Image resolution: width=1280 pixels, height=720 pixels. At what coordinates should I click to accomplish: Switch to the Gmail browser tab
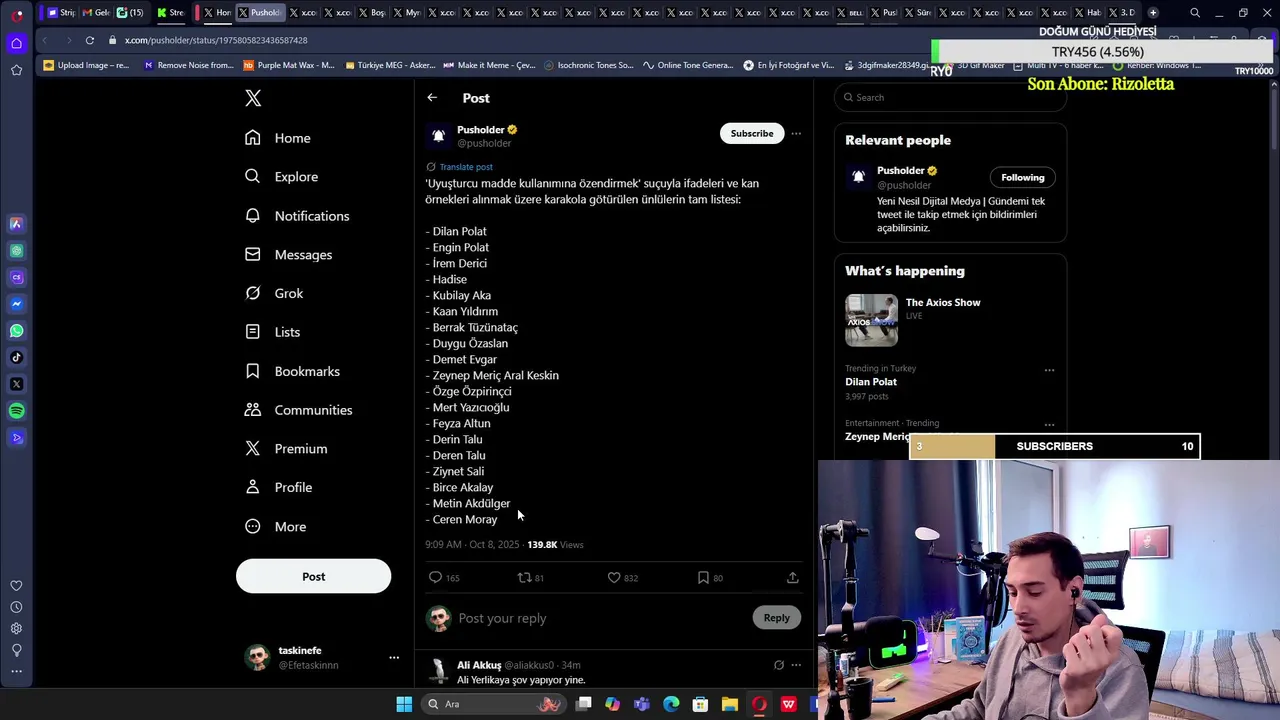pos(96,13)
